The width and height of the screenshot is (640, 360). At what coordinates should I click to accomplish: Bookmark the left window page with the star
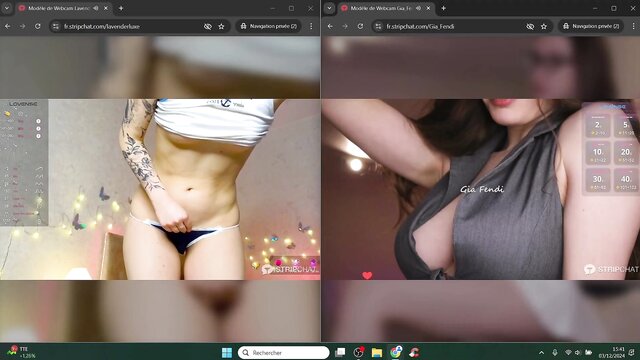[x=221, y=26]
